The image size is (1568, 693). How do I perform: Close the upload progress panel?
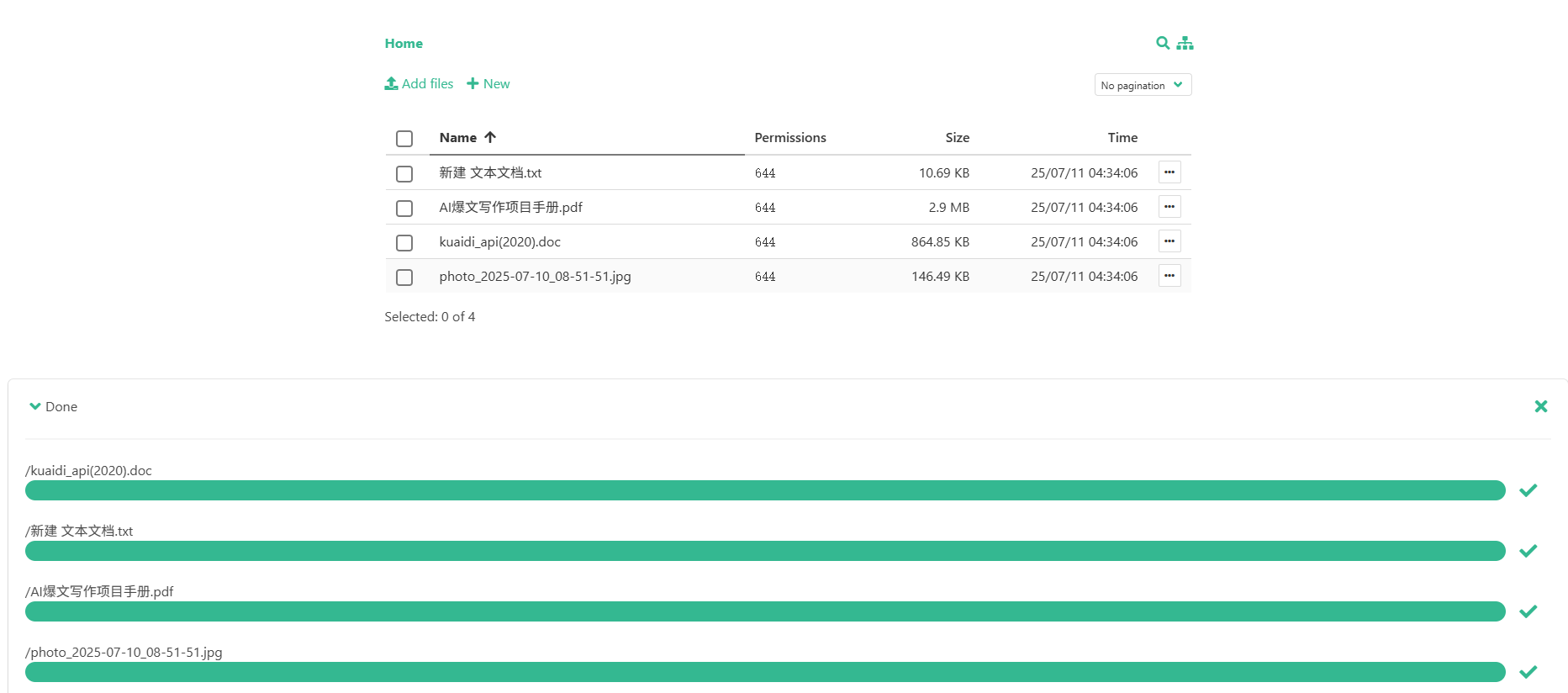1541,406
